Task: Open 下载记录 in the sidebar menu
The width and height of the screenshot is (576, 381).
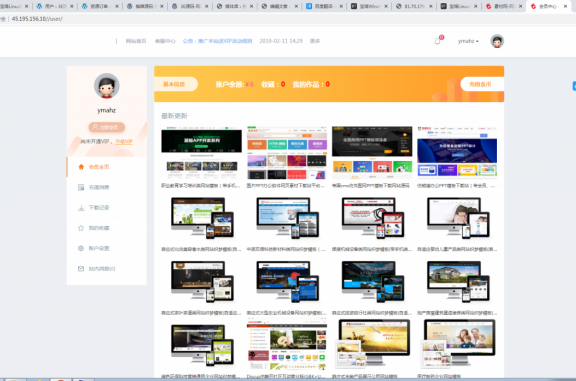Action: [x=99, y=208]
